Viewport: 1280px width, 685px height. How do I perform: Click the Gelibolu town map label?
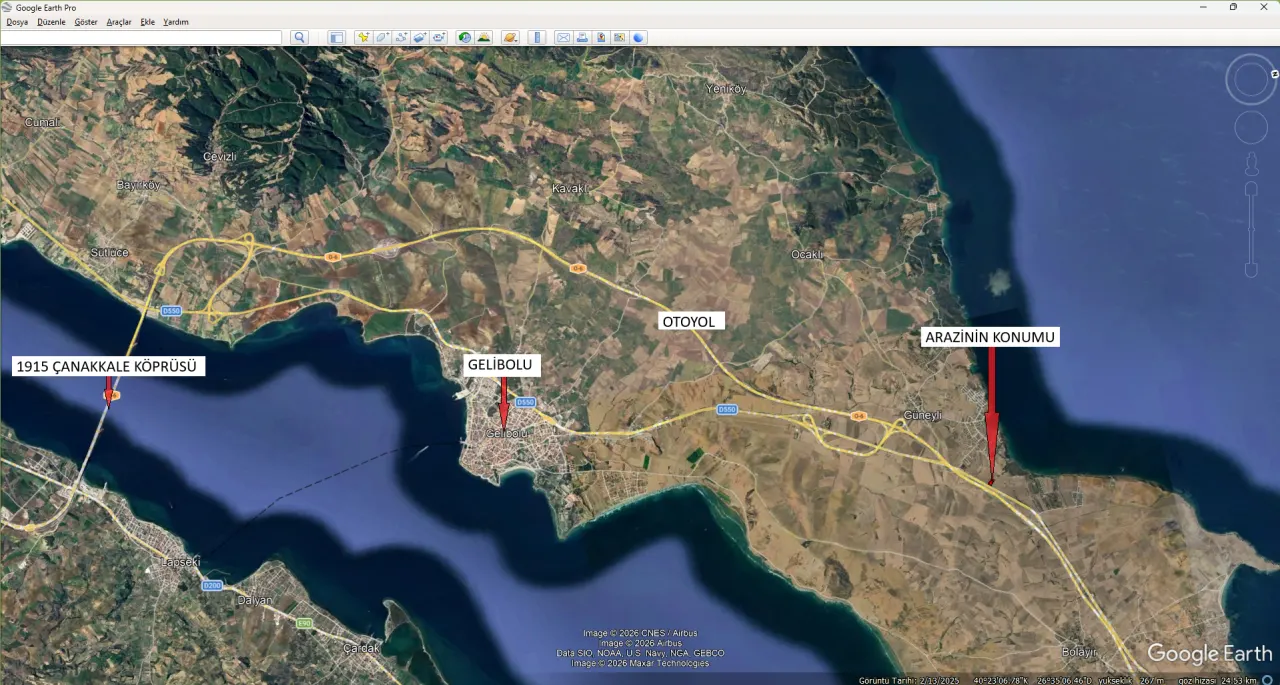tap(506, 434)
